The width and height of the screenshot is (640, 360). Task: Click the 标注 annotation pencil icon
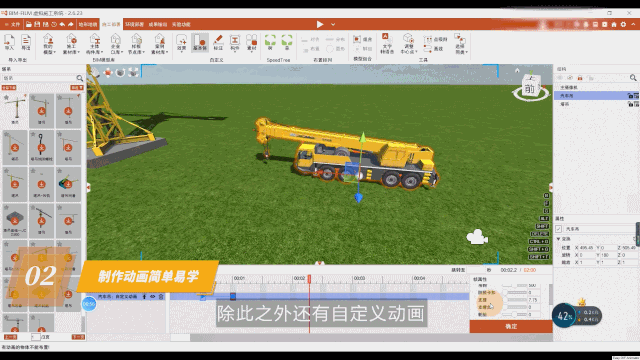tap(218, 42)
